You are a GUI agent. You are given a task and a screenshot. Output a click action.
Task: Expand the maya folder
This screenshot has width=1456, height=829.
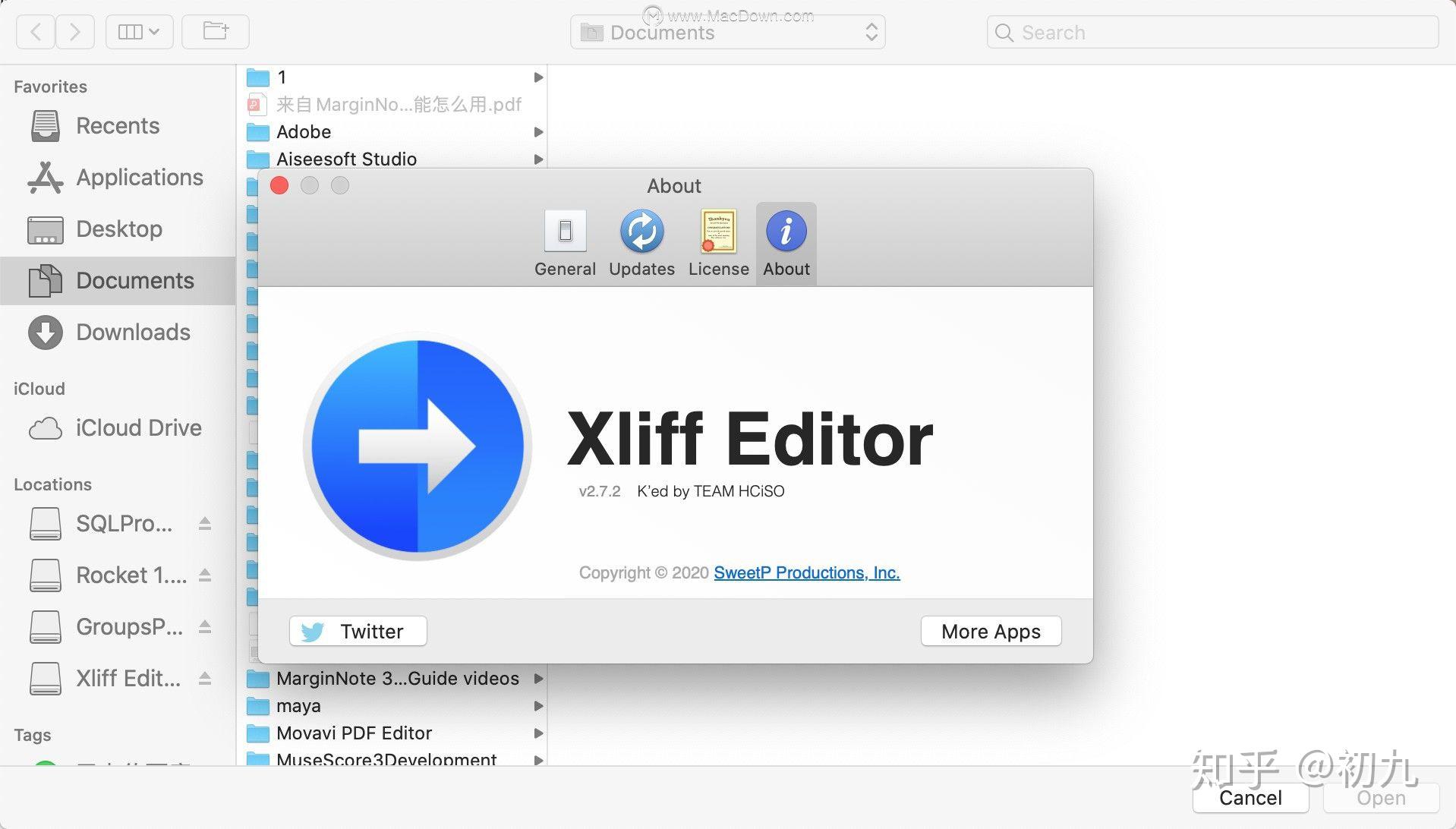[x=540, y=705]
